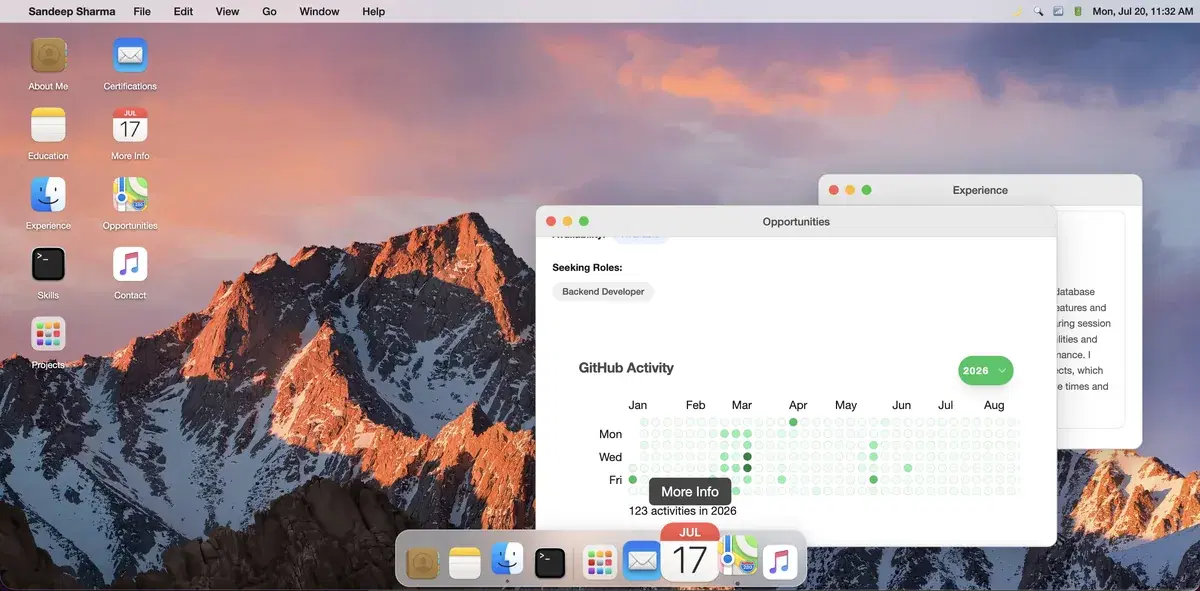Click the contacts book icon in the dock
1200x591 pixels.
coord(423,562)
